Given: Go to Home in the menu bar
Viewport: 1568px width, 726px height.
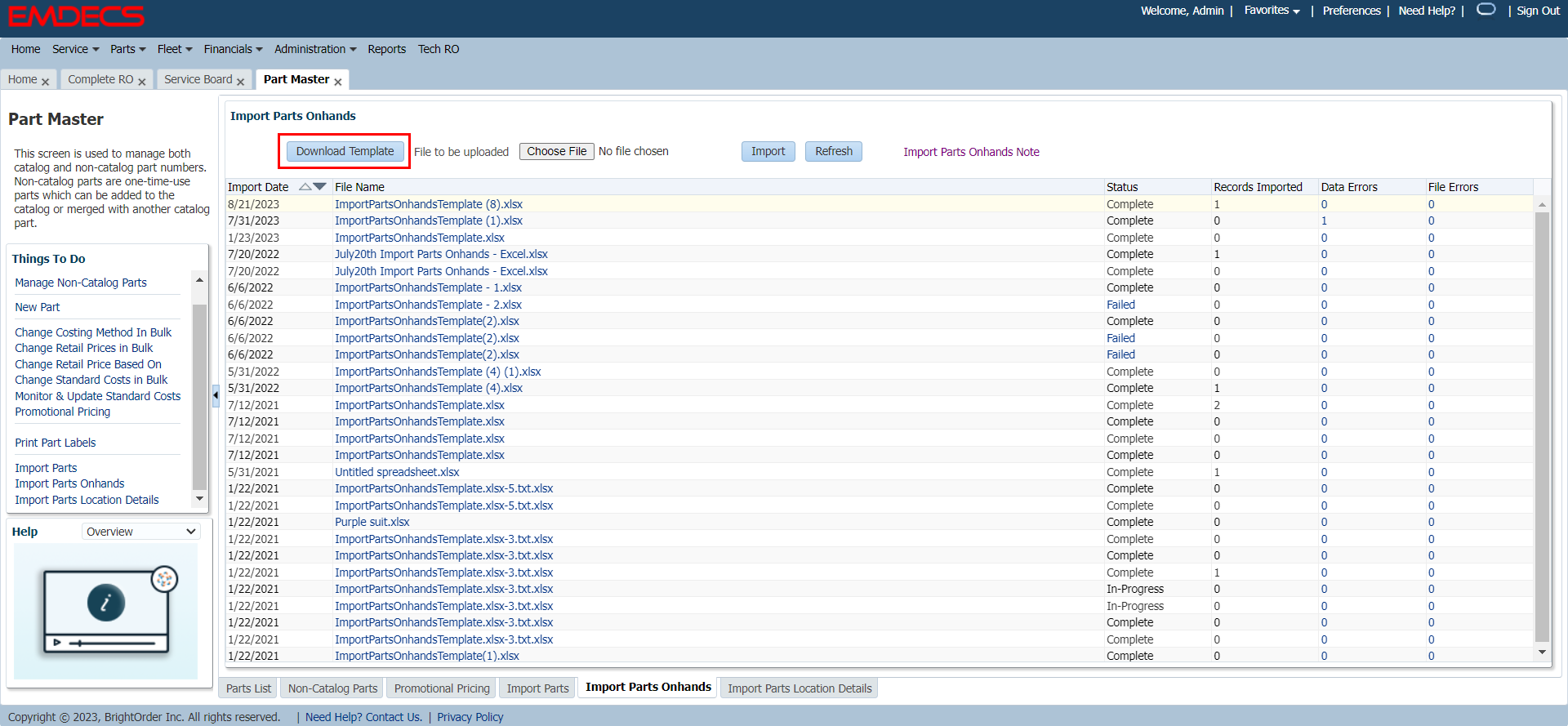Looking at the screenshot, I should [25, 49].
